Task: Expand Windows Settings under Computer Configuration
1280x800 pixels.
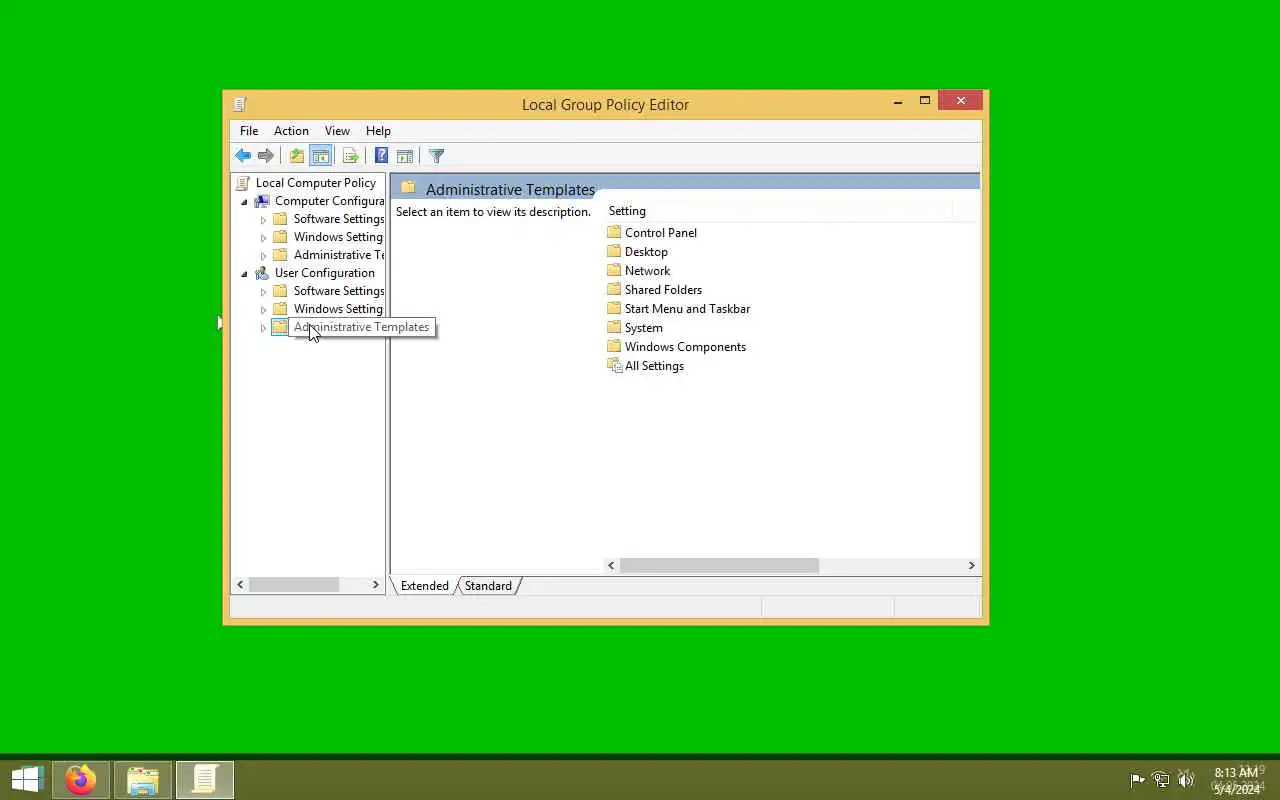Action: coord(263,238)
